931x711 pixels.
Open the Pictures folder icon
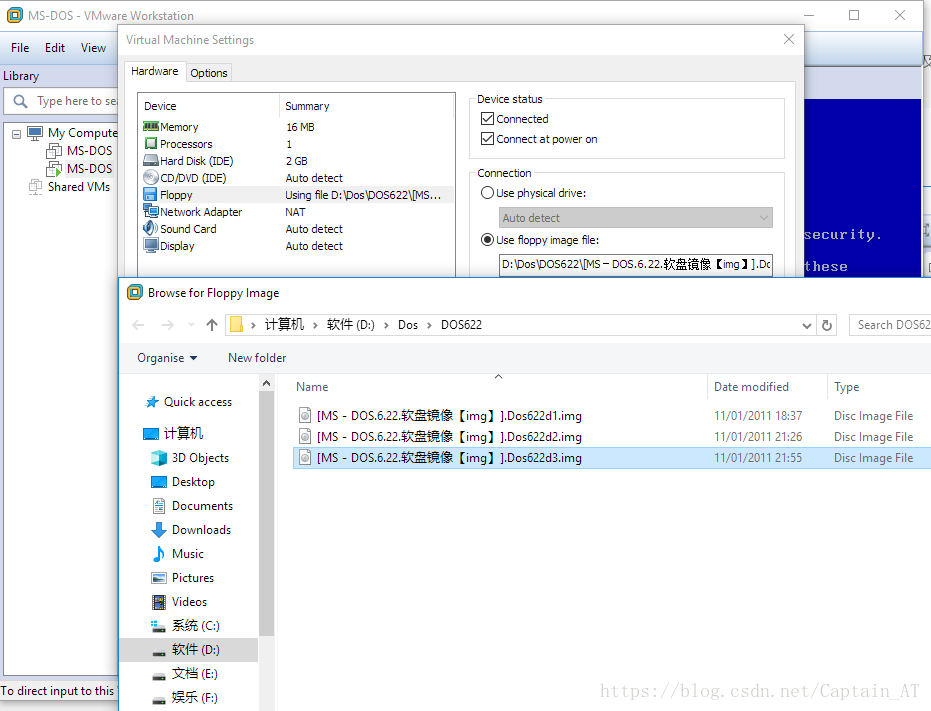(159, 577)
